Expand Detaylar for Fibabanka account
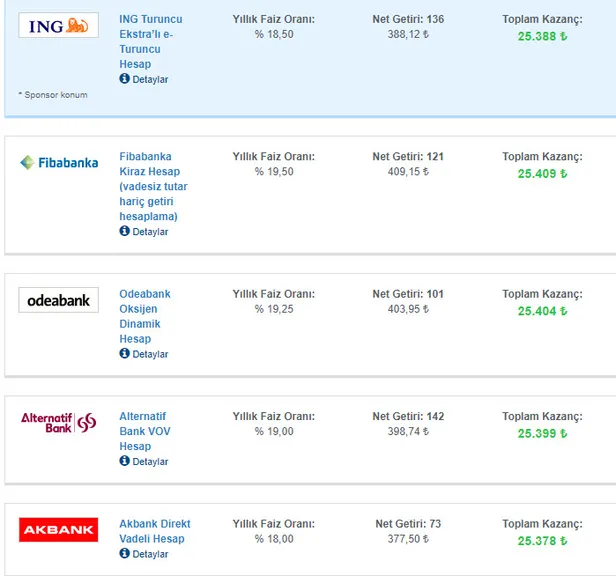616x576 pixels. pyautogui.click(x=150, y=232)
